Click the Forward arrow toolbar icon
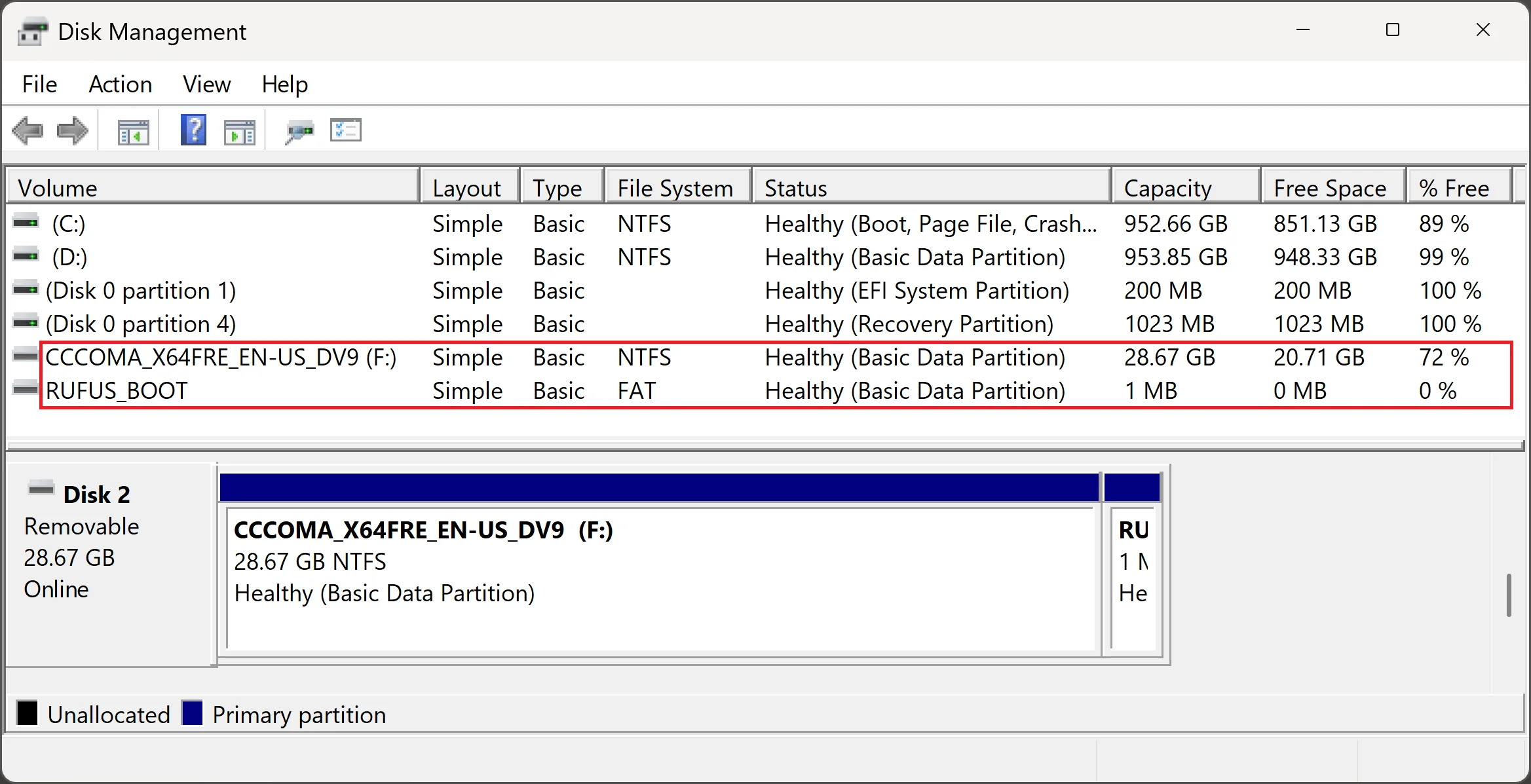 [x=72, y=131]
